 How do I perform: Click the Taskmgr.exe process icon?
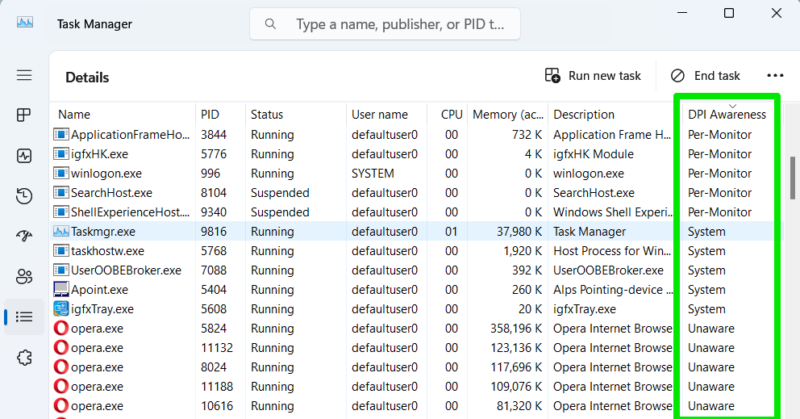(61, 232)
